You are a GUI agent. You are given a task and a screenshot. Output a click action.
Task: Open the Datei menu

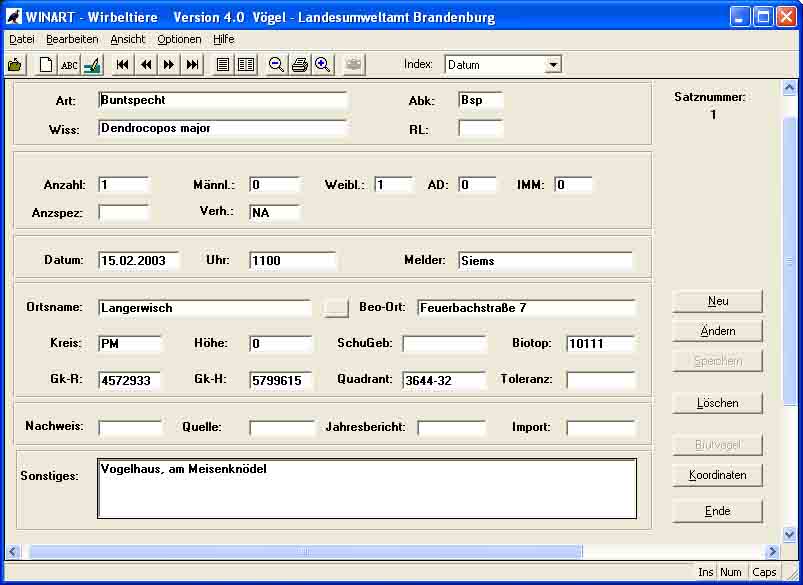(x=21, y=39)
